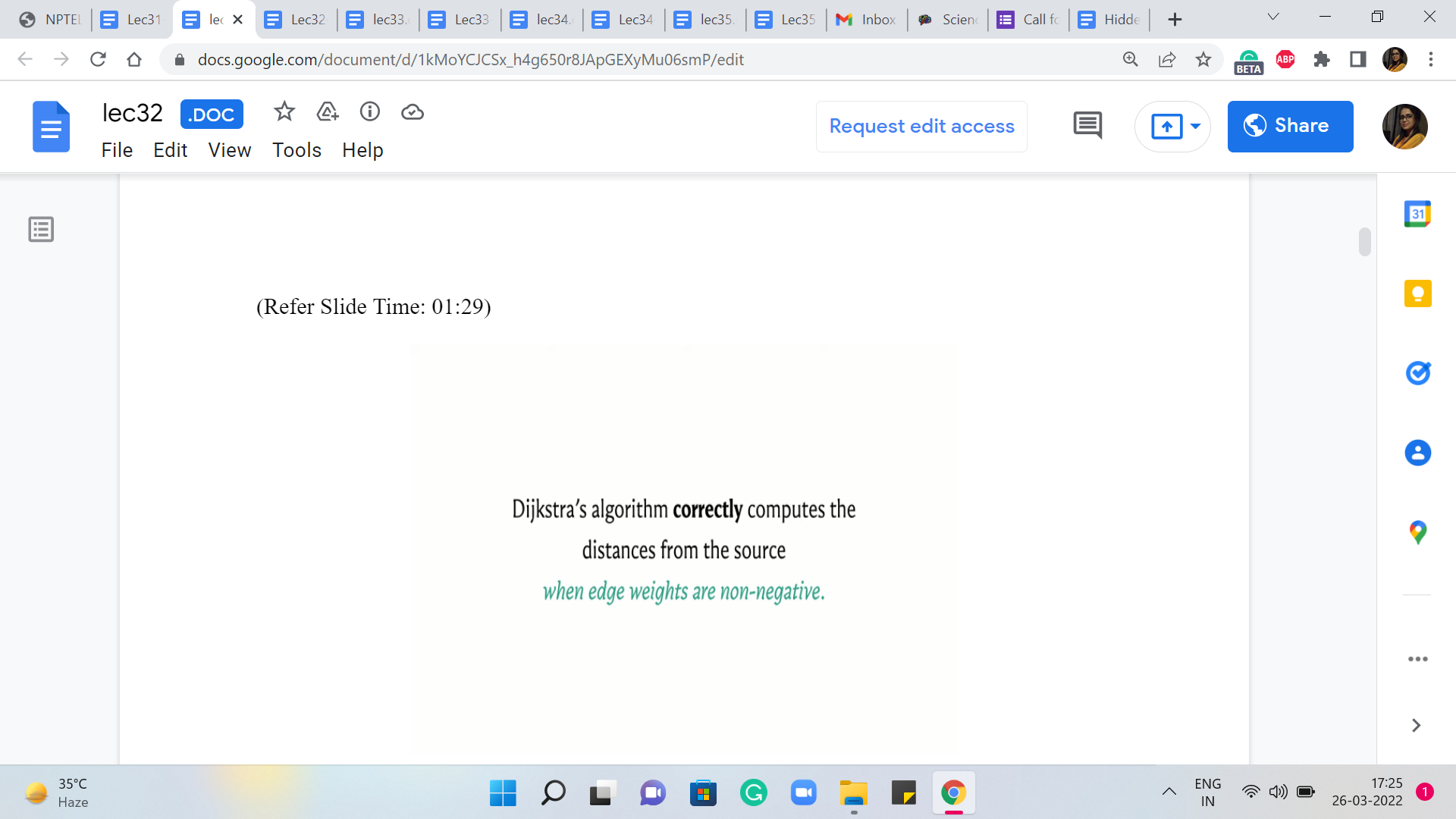Toggle Chrome side panel button

[x=1358, y=59]
